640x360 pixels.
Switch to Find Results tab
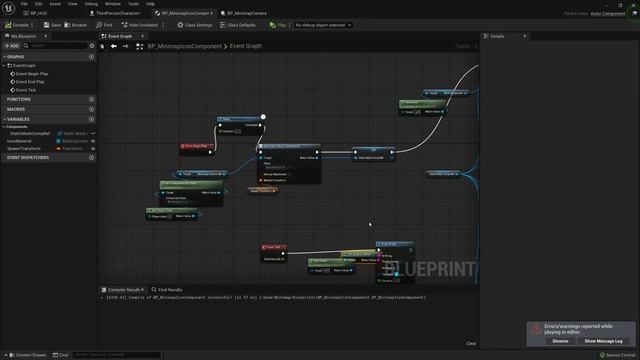point(167,289)
